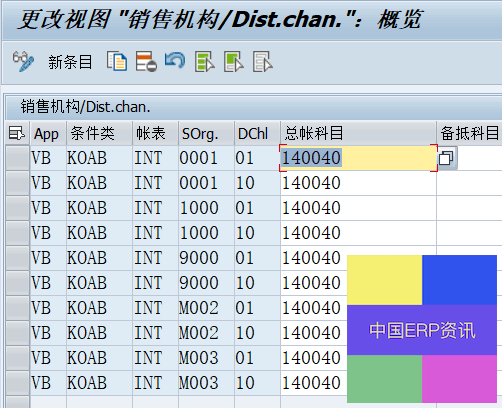
Task: Click G/L account cell for SOrg 9000 DChl 01
Action: click(314, 258)
